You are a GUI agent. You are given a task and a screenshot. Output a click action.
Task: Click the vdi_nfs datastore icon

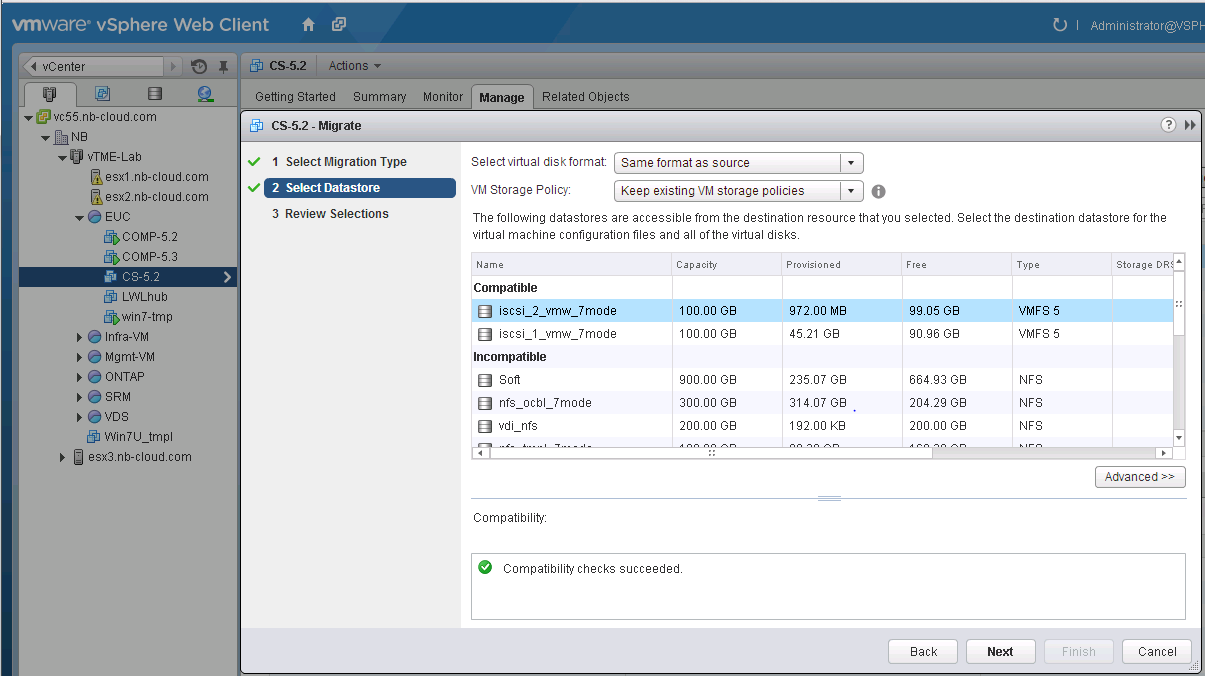485,426
